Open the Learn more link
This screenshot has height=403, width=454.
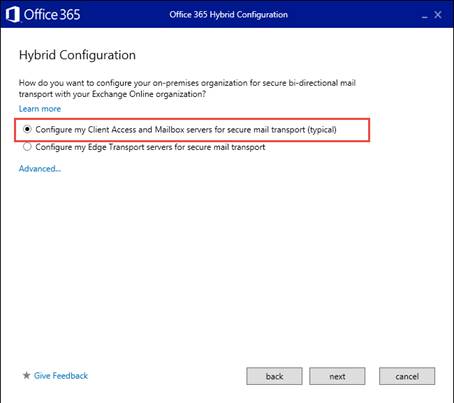coord(40,109)
